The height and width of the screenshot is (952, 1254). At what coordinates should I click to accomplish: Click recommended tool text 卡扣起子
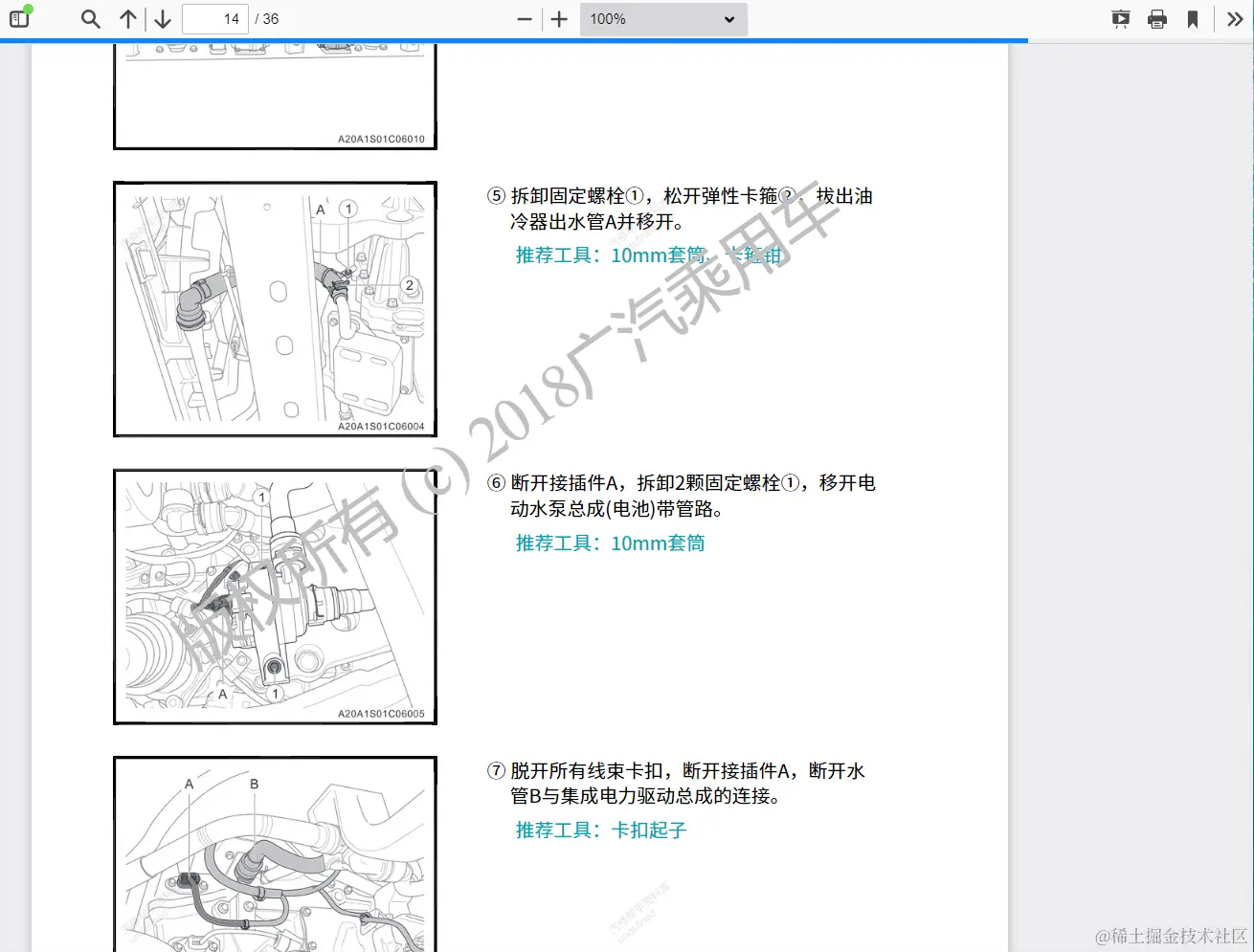601,830
